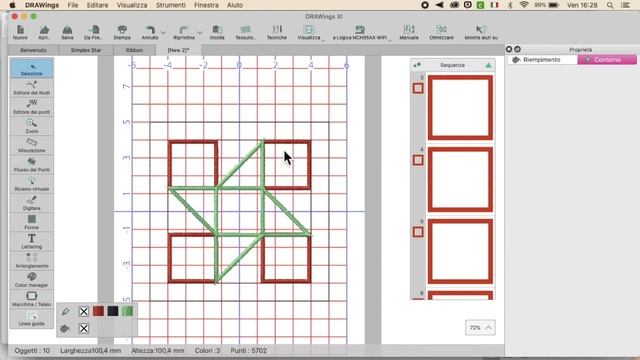Switch to the Benvenuto tab

point(33,50)
